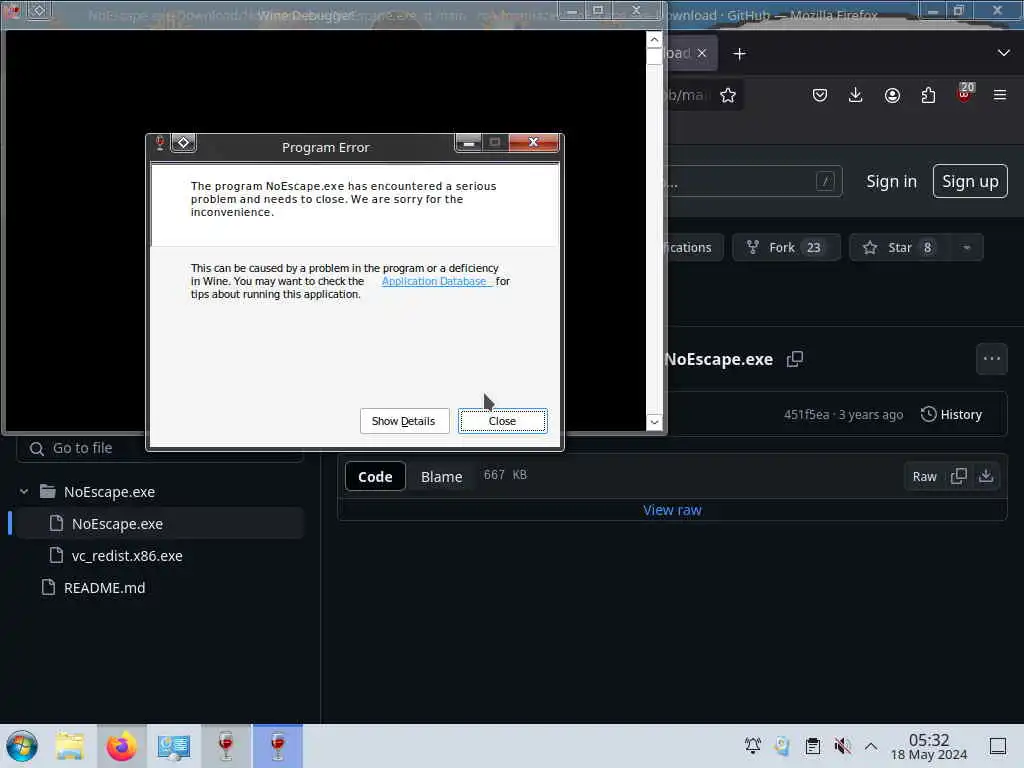Click the Raw button
Screen dimensions: 1024x768
click(x=924, y=477)
